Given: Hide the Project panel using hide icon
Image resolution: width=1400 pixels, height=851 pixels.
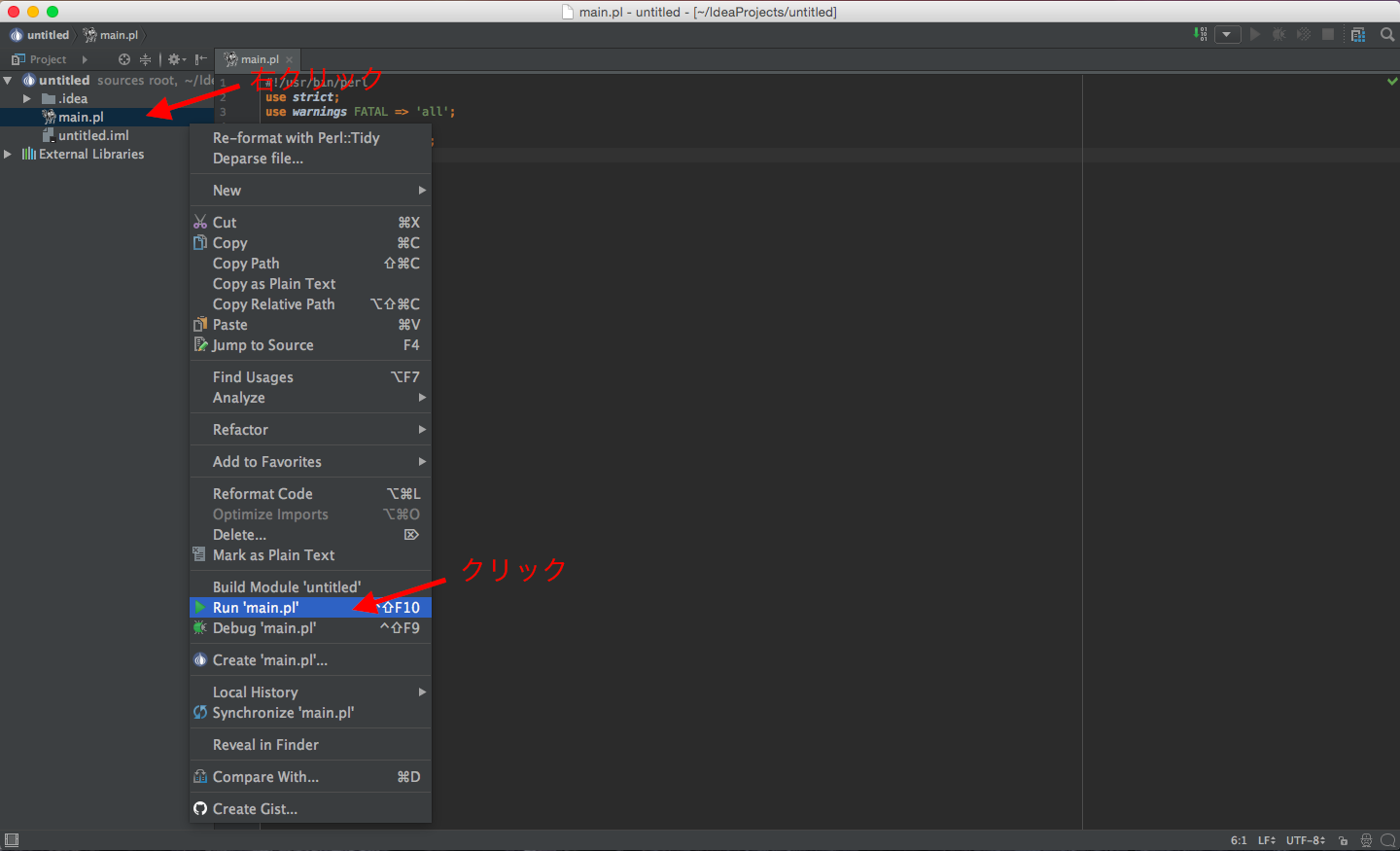Looking at the screenshot, I should click(200, 59).
